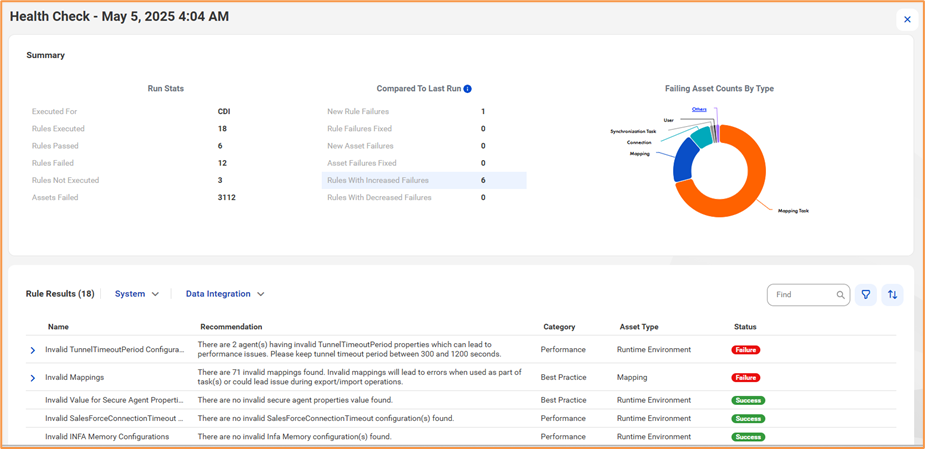Select the Rules With Increased Failures row
The image size is (925, 449).
424,181
